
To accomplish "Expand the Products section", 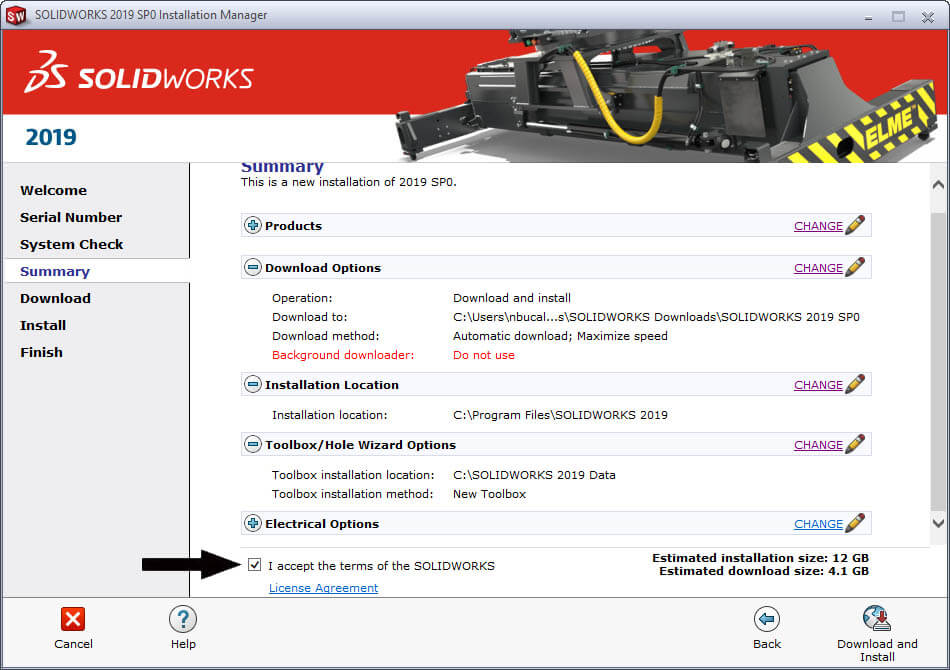I will pyautogui.click(x=253, y=226).
